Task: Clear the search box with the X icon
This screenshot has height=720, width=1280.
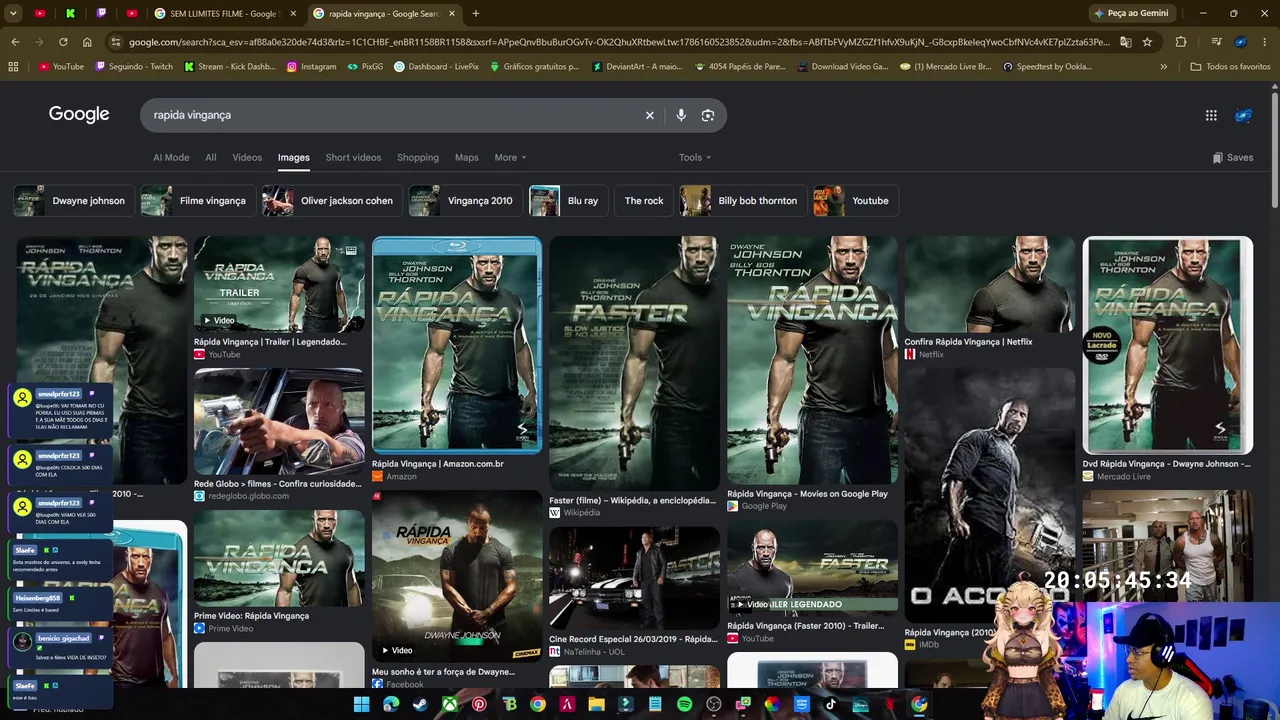Action: [649, 115]
